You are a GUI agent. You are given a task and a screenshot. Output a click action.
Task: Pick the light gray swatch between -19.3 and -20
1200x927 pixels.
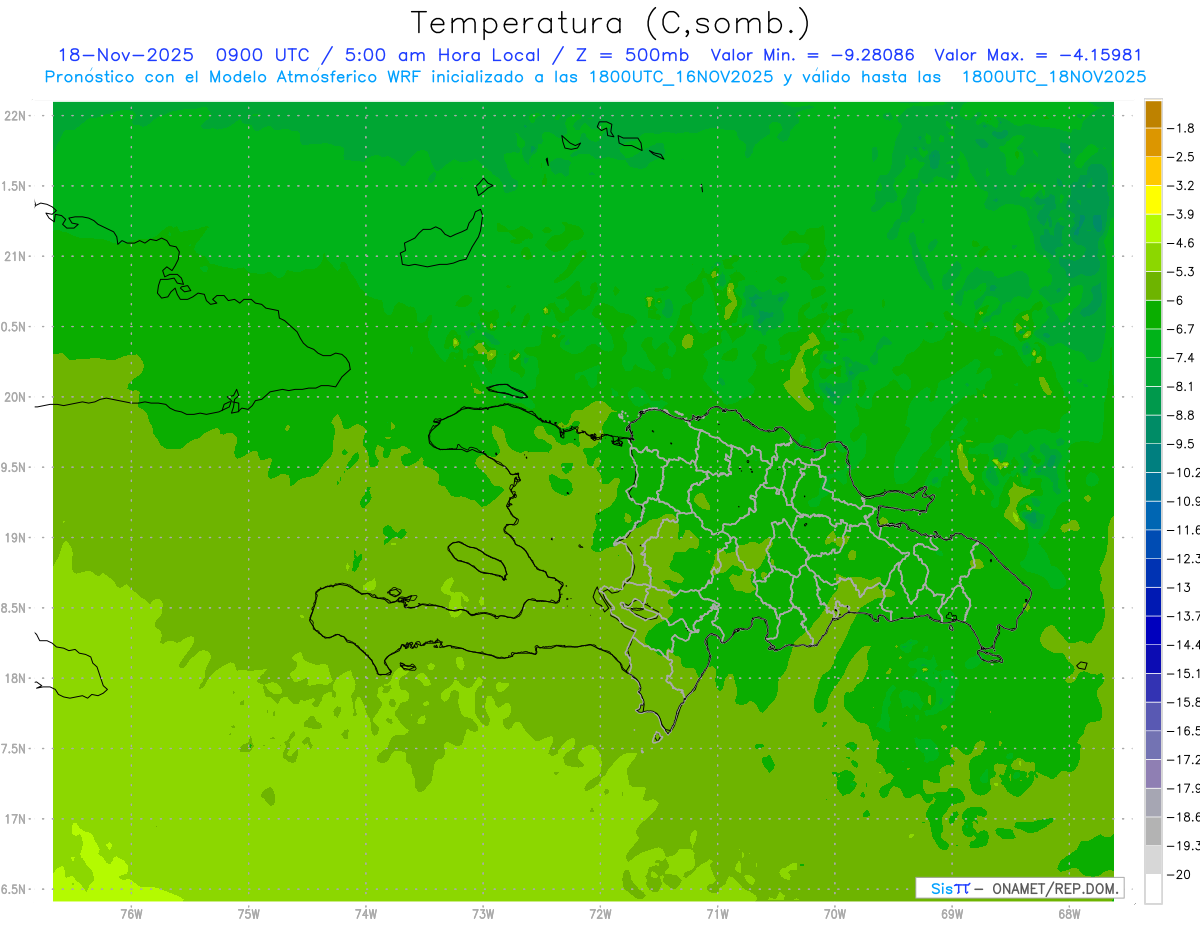pyautogui.click(x=1153, y=859)
